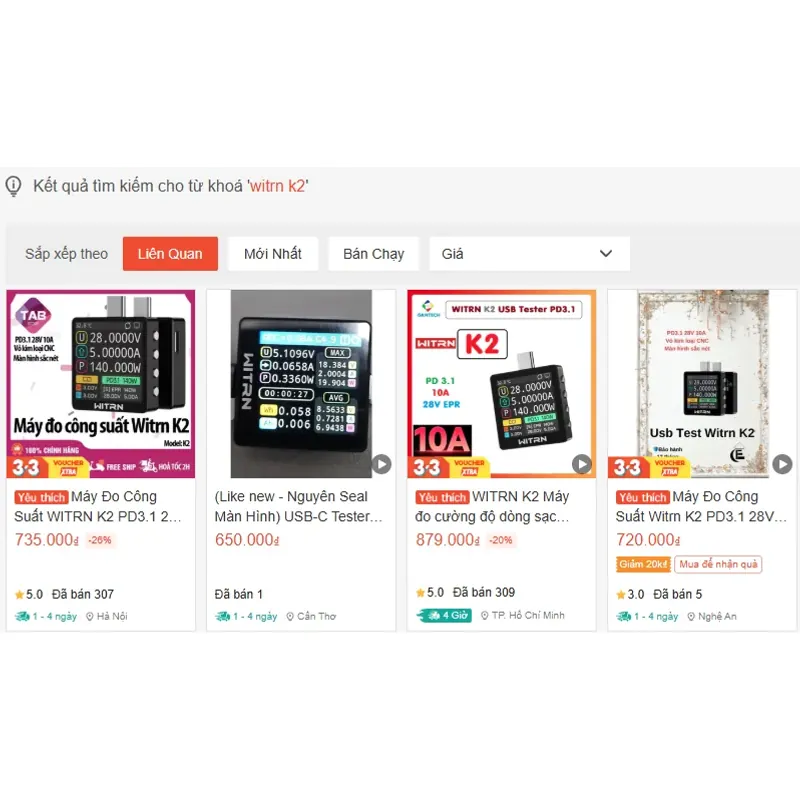Open the Máy Đo Công Suất WITRN K2 735.000đ title
Image resolution: width=800 pixels, height=800 pixels.
98,507
